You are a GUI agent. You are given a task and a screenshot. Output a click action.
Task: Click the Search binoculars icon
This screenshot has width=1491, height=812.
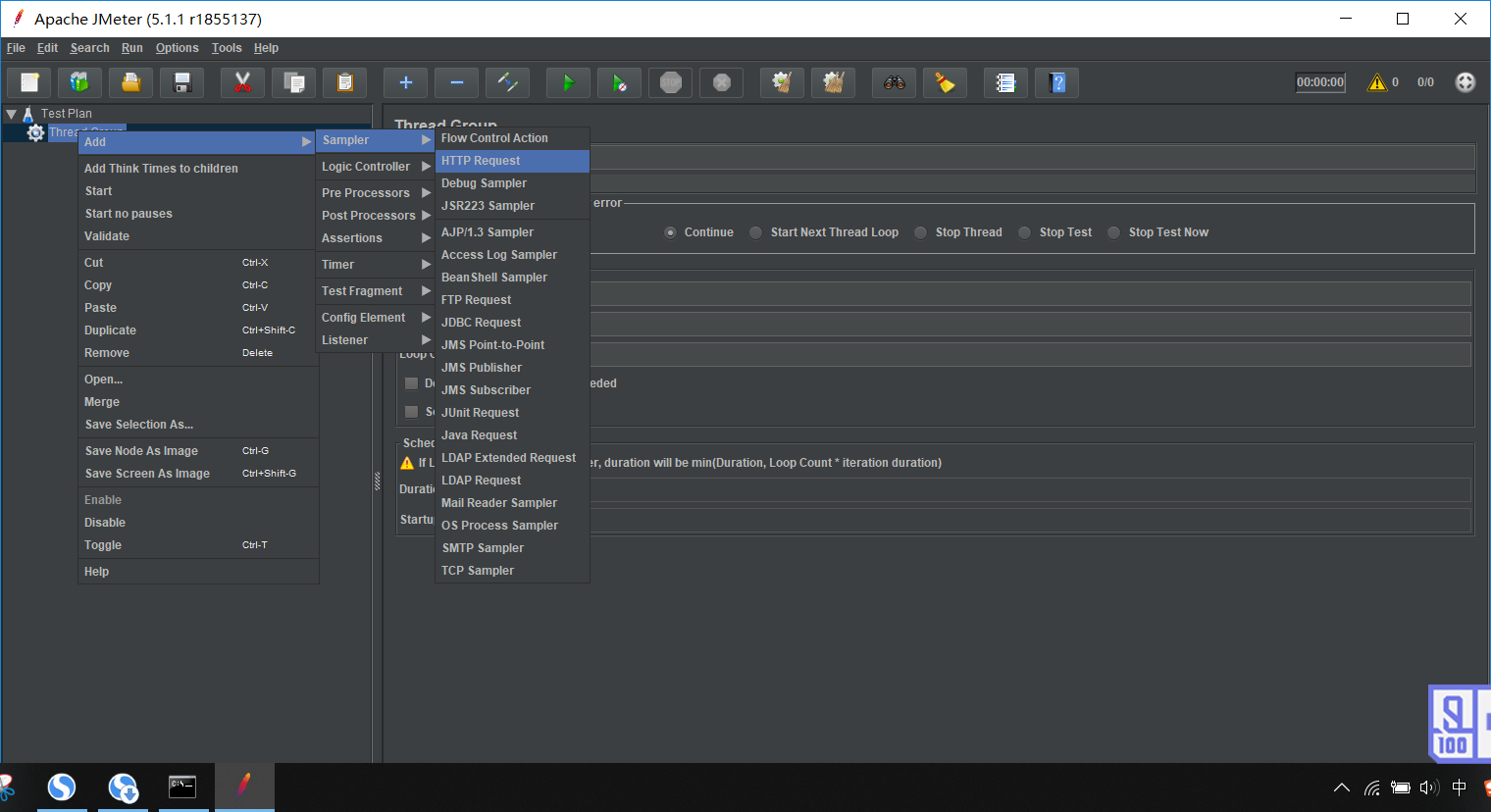895,83
